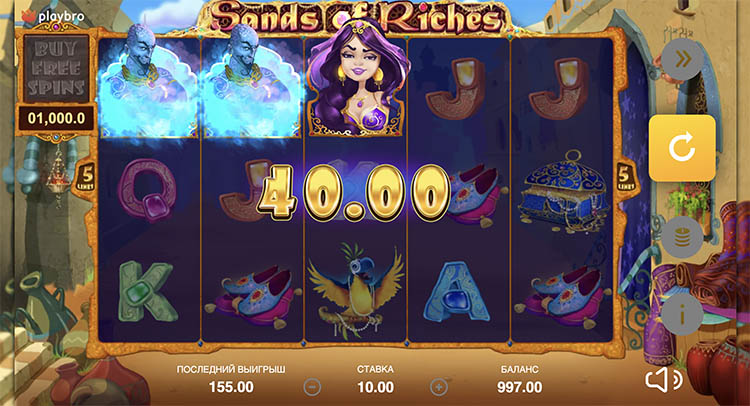
Task: Select the purple-haired princess symbol
Action: [x=356, y=81]
